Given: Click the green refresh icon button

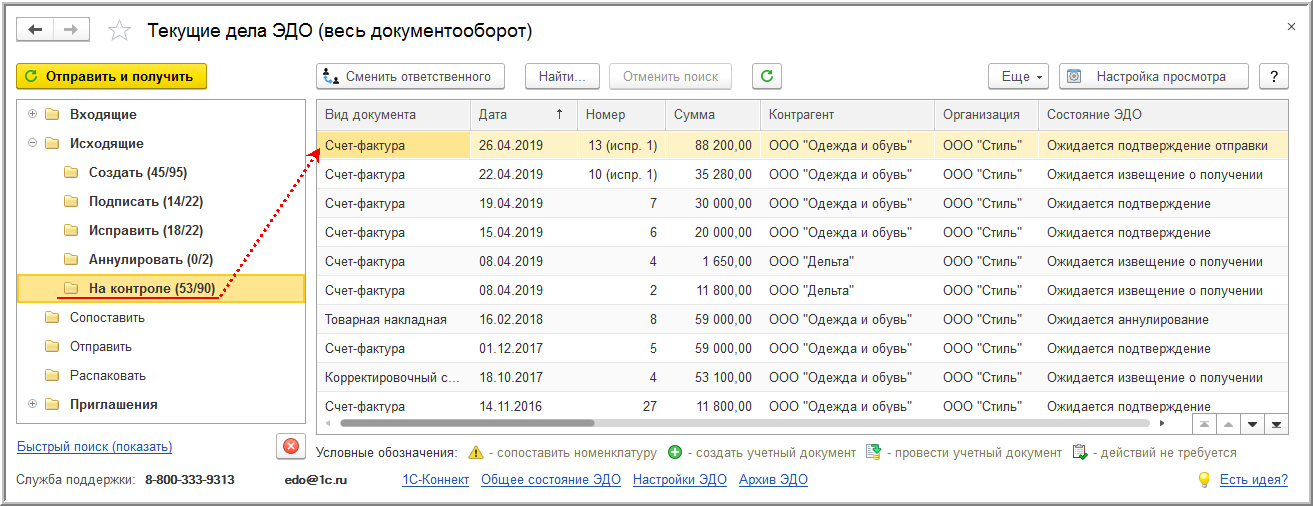Looking at the screenshot, I should pyautogui.click(x=767, y=76).
